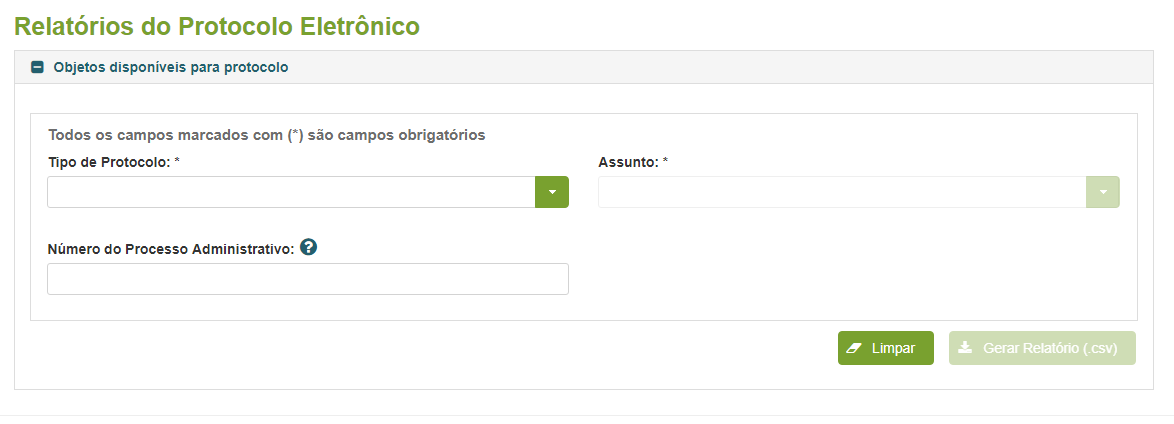Click the asterisk beside Tipo de Protocolo
The width and height of the screenshot is (1174, 424).
coord(177,161)
